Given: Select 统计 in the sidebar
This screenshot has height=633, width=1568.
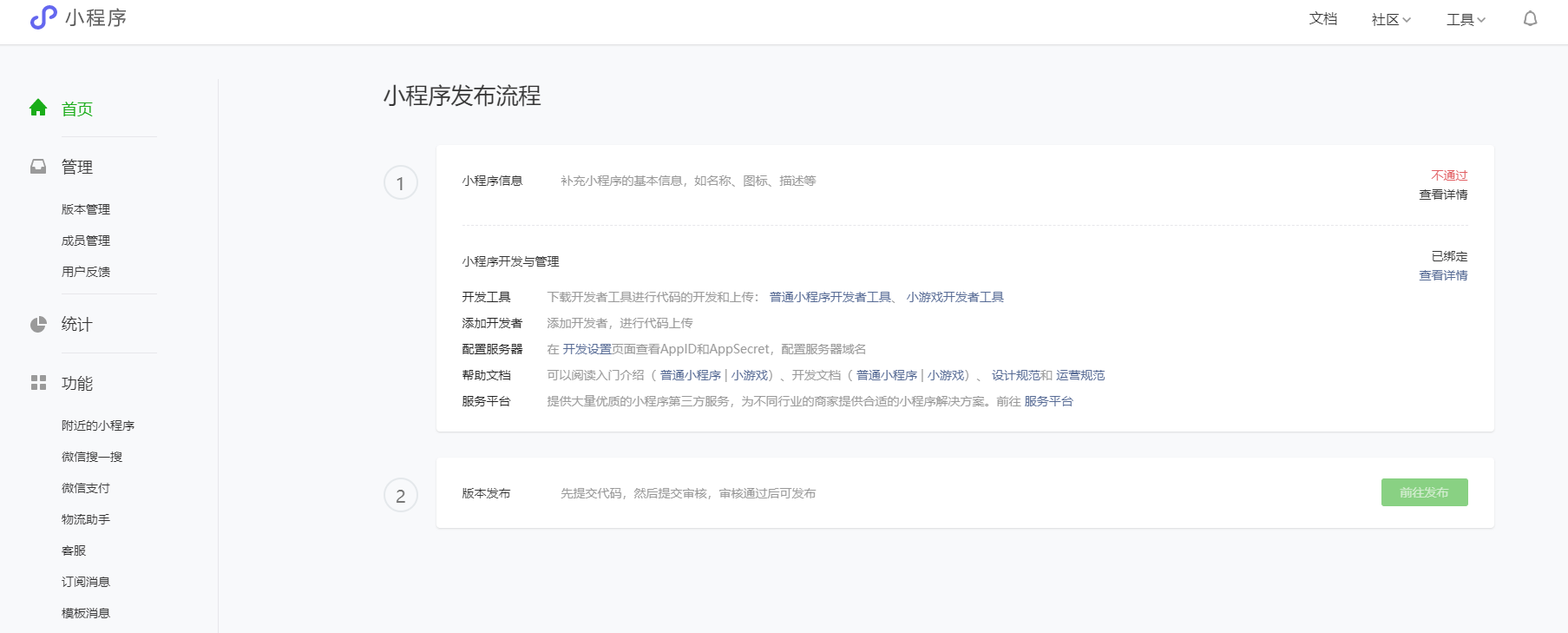Looking at the screenshot, I should [x=77, y=324].
